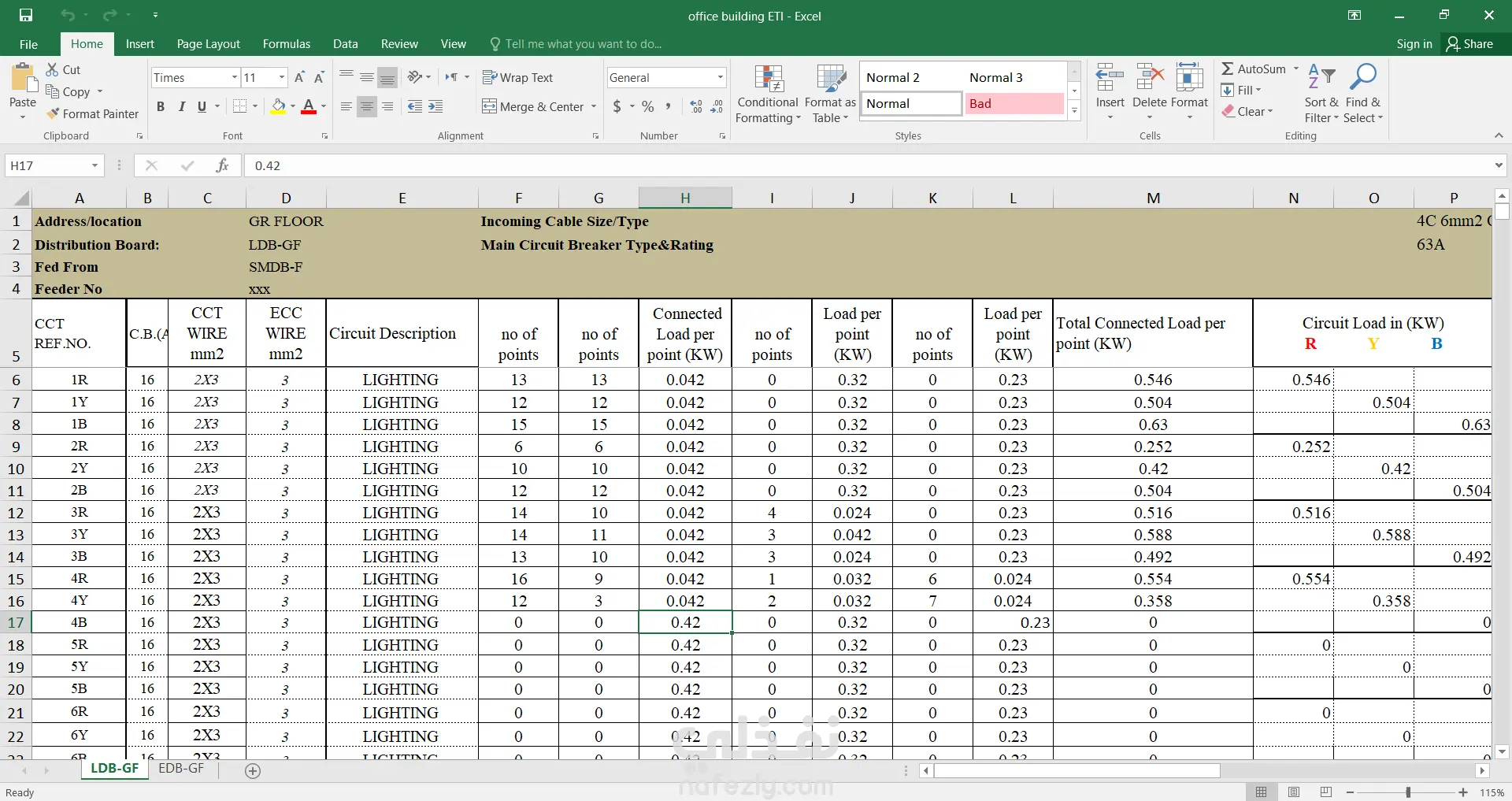Image resolution: width=1512 pixels, height=801 pixels.
Task: Click the zoom slider handle
Action: click(1408, 792)
